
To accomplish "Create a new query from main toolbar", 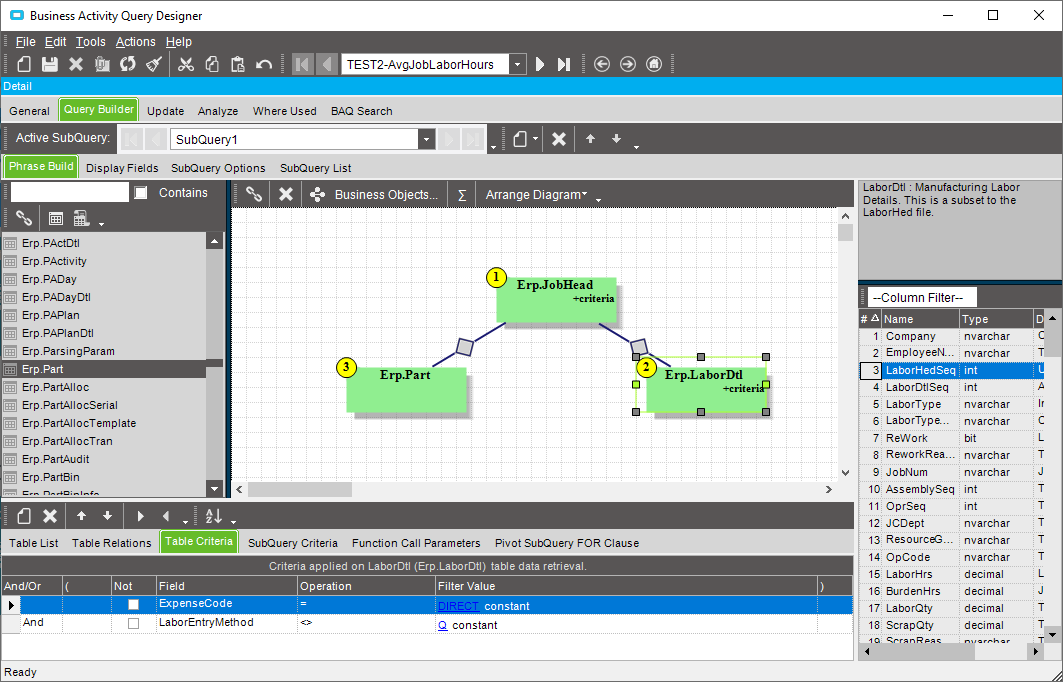I will pyautogui.click(x=24, y=64).
